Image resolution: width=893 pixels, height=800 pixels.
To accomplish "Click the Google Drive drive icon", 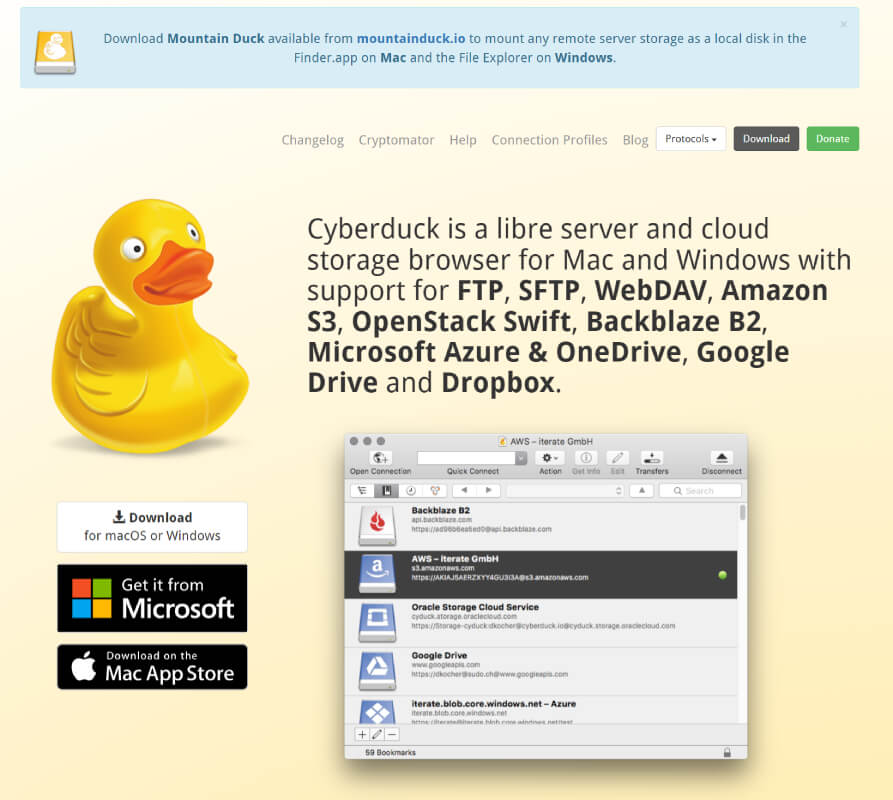I will pyautogui.click(x=377, y=671).
